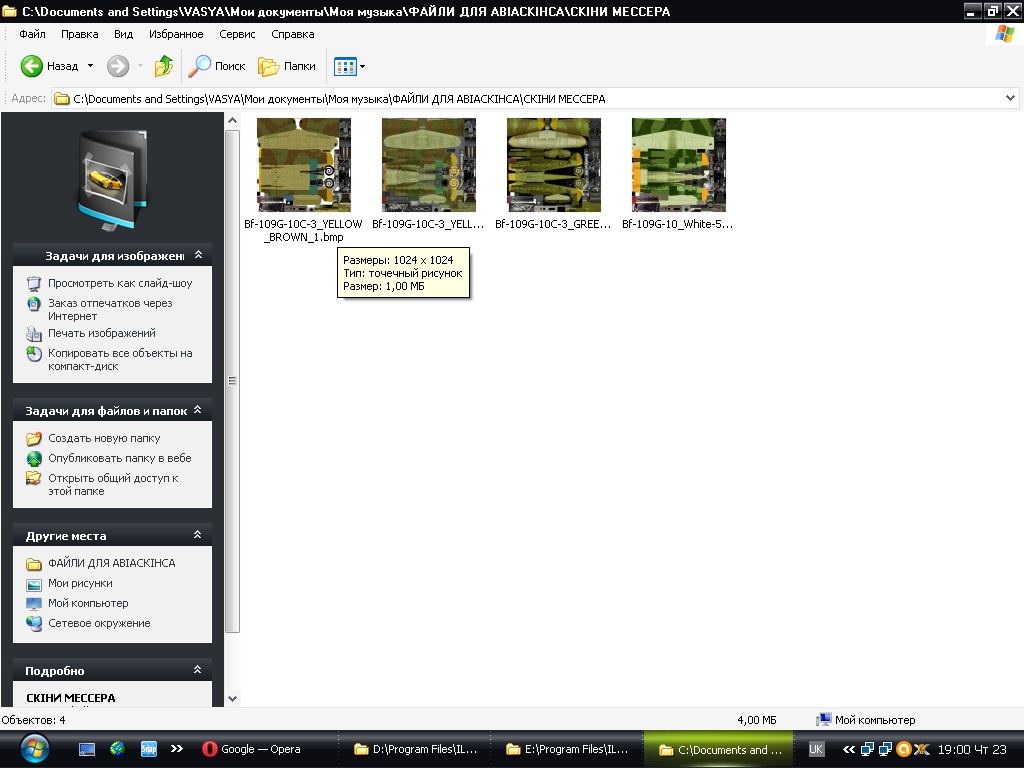Click Show Desktop quick launch icon

87,749
